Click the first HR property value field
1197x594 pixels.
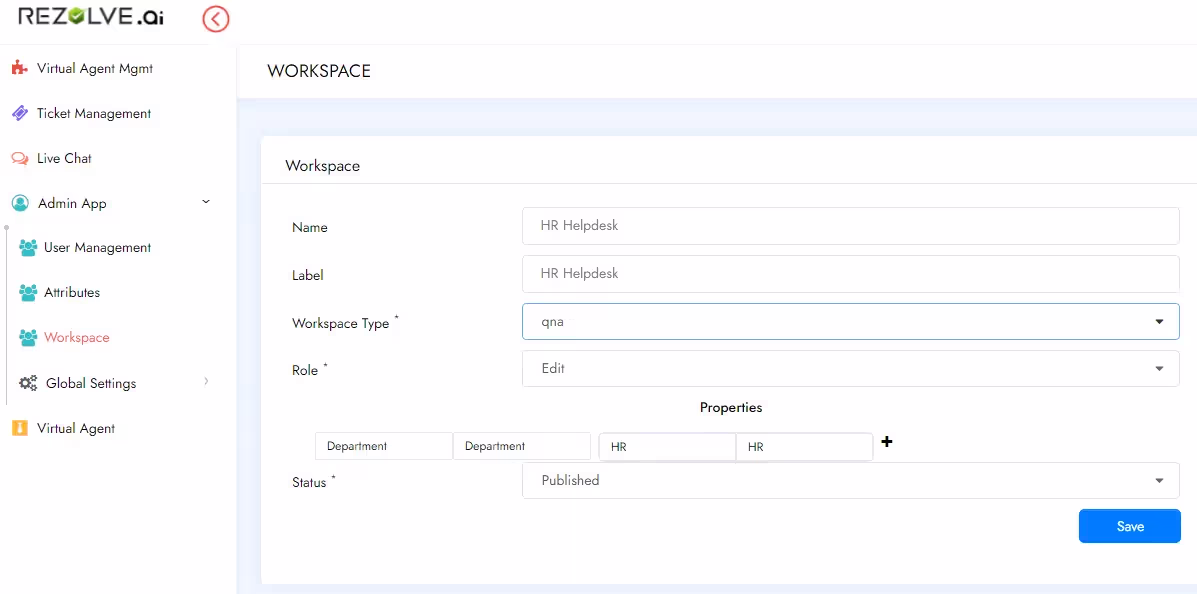click(x=667, y=447)
